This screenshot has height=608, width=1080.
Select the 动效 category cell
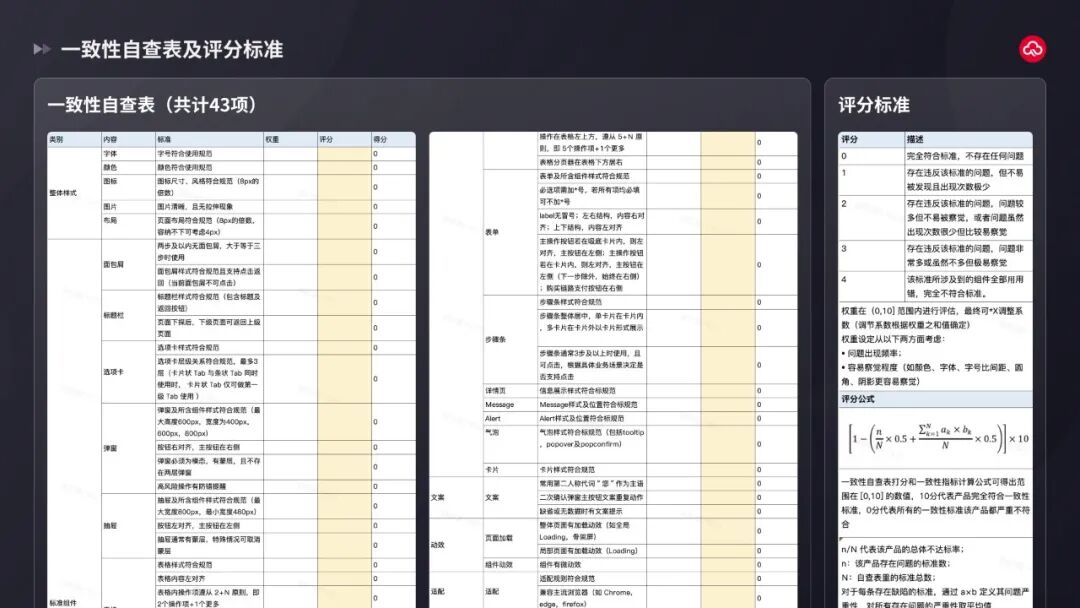(x=456, y=545)
